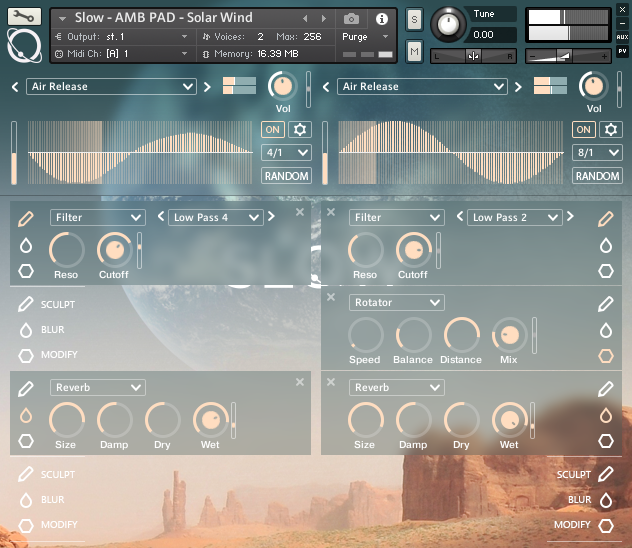Select next filter type in right Filter
This screenshot has width=632, height=548.
(x=570, y=217)
